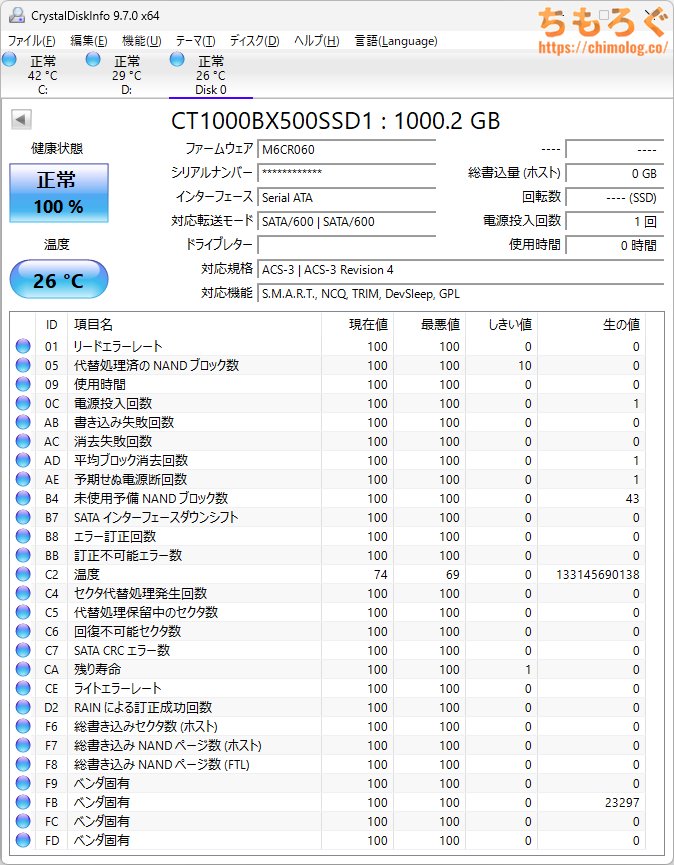Viewport: 674px width, 865px height.
Task: Click the しきい値 column header
Action: click(x=502, y=324)
